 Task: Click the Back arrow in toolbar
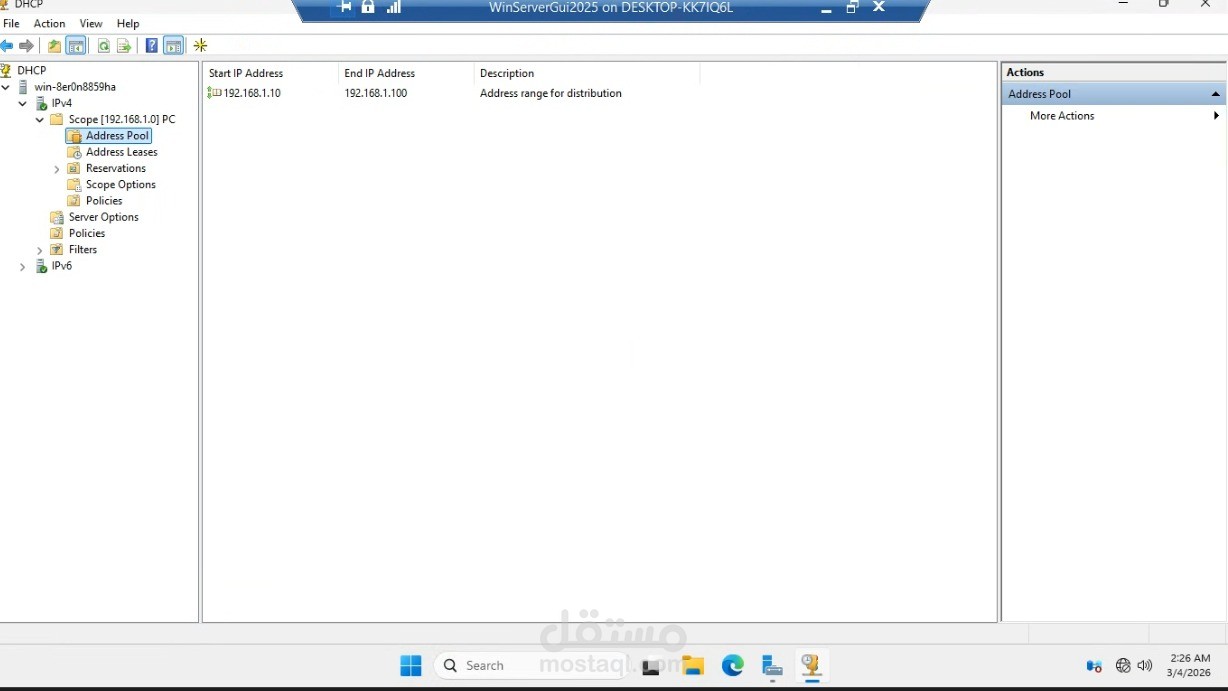(7, 46)
